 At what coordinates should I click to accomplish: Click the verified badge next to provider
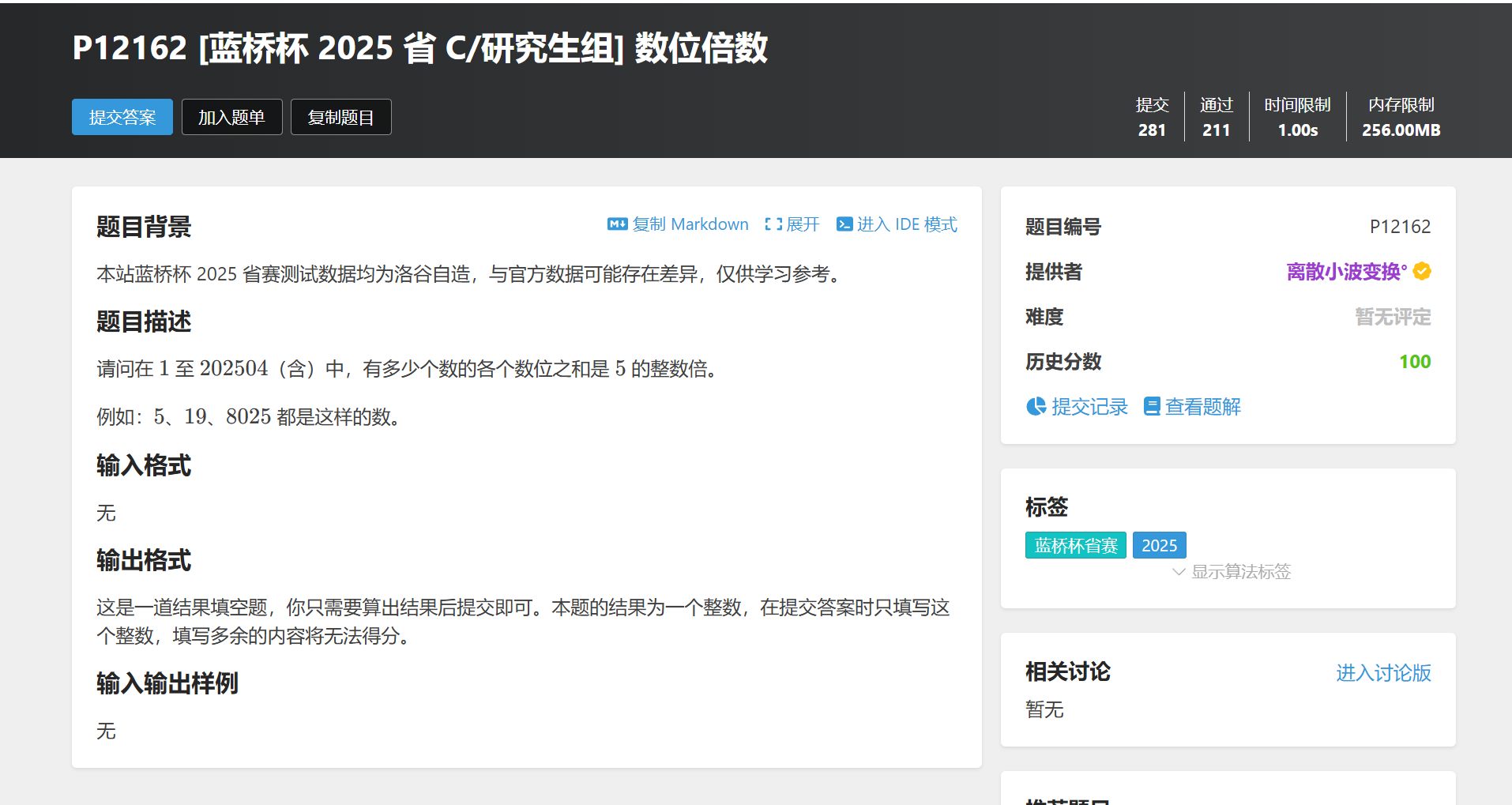[1422, 272]
